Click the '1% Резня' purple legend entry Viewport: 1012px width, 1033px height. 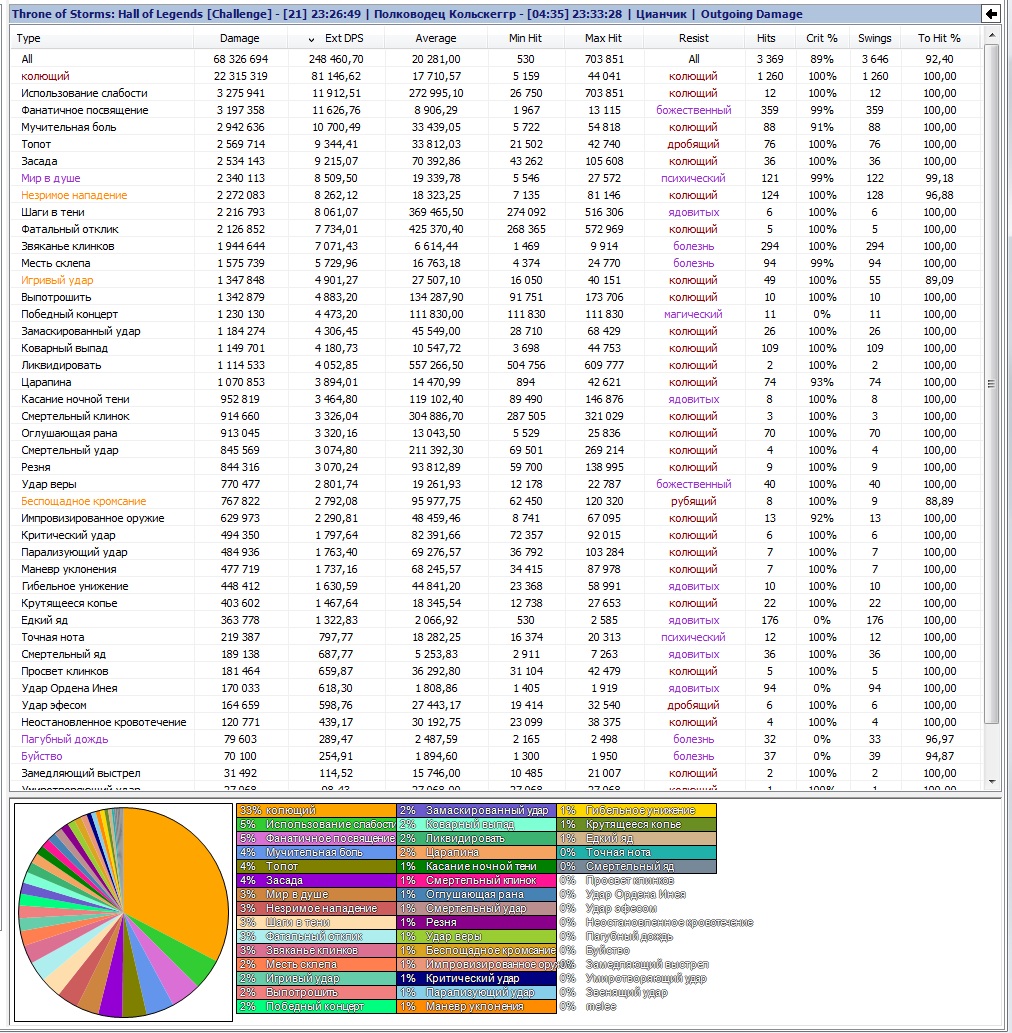(x=476, y=923)
